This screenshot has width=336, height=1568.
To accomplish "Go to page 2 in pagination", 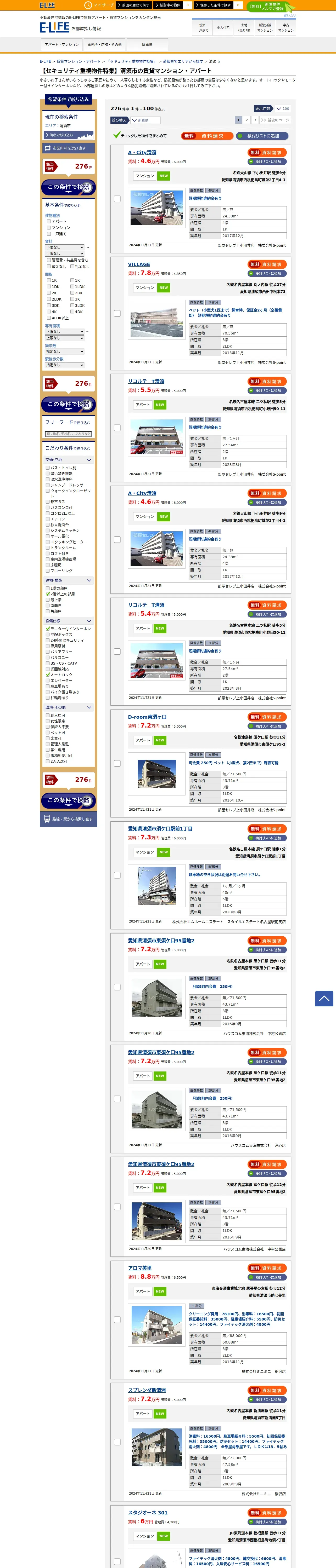I will 246,120.
